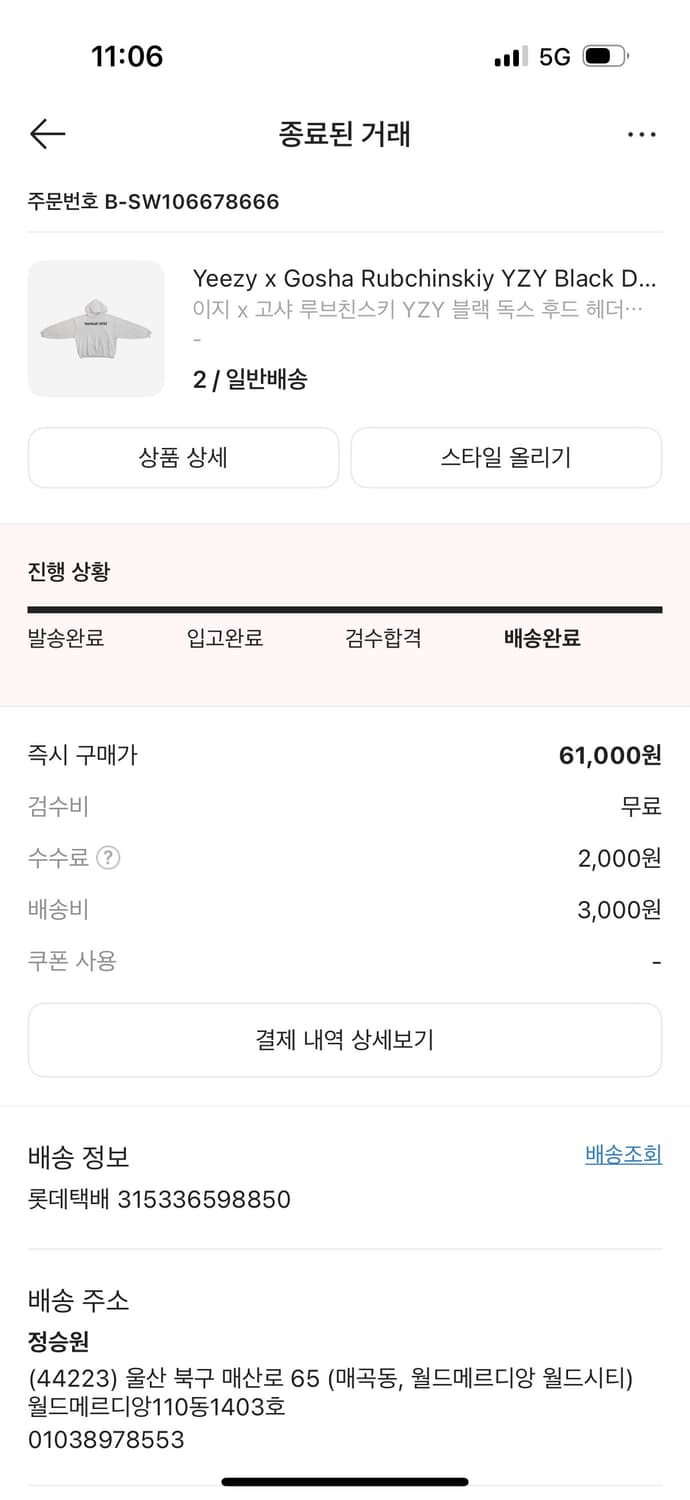Screen dimensions: 690x1500
Task: Select the 발송완료 progress step
Action: (66, 638)
